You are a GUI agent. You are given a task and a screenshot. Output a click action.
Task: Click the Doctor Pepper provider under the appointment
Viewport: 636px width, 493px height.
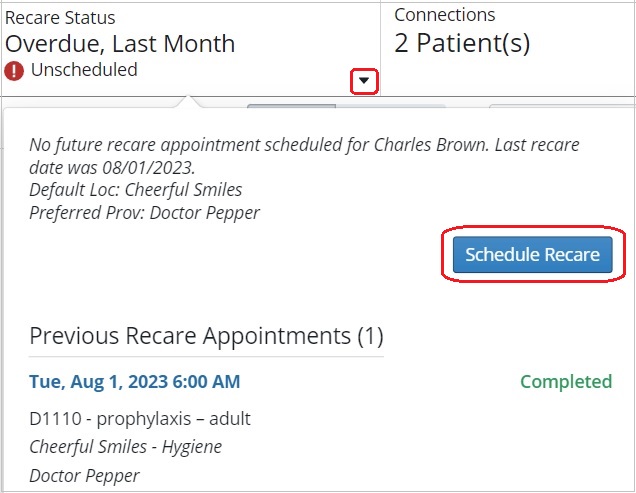point(84,476)
